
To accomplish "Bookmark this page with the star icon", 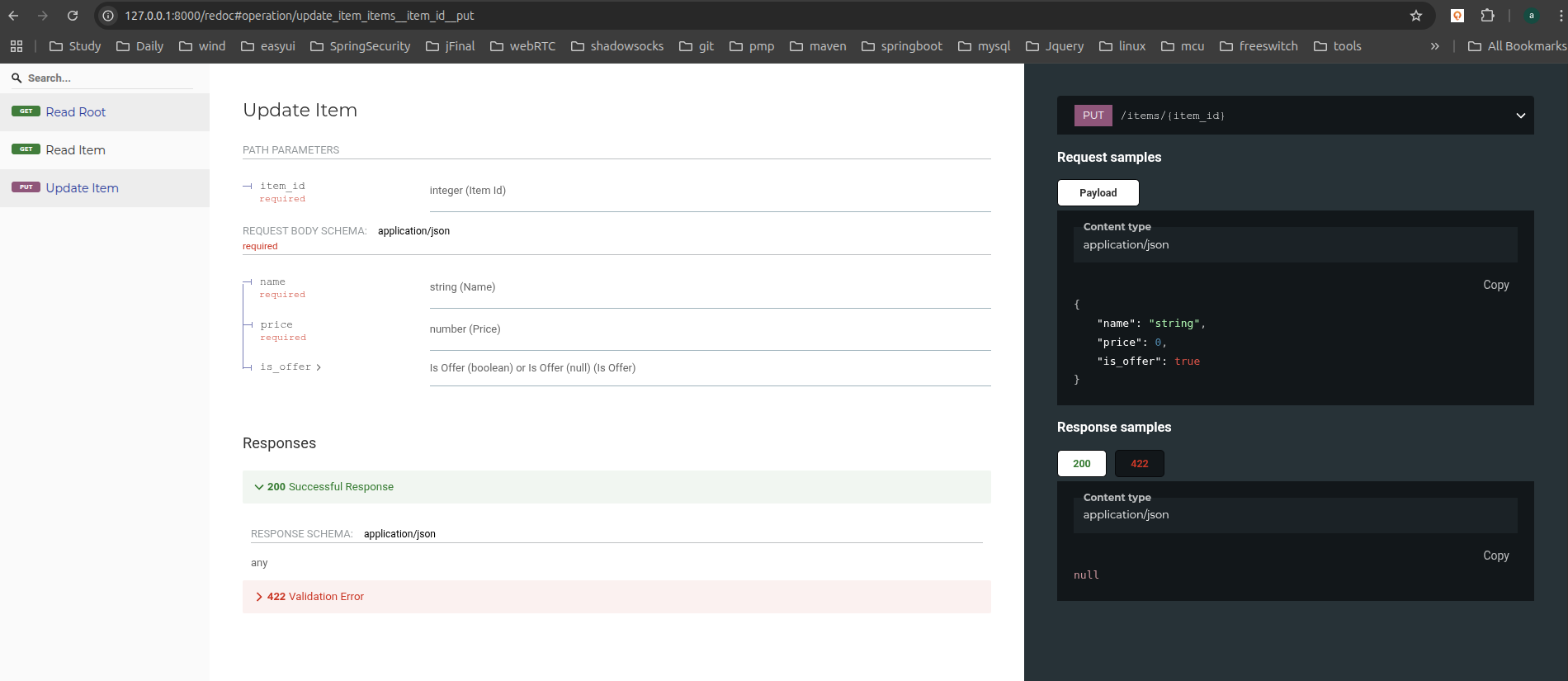I will tap(1416, 16).
